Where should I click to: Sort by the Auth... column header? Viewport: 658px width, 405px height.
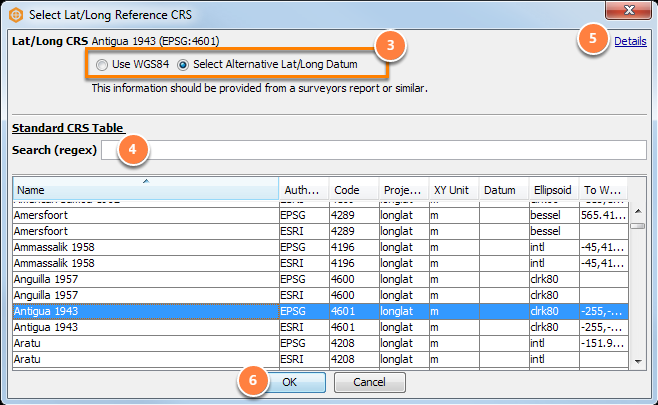click(x=304, y=190)
